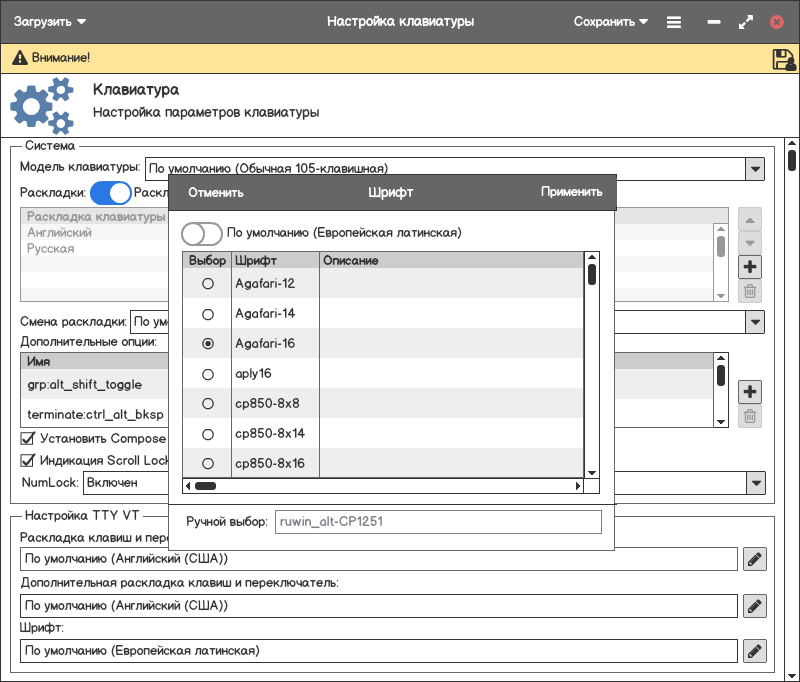Edit the additional key layout with pencil

pyautogui.click(x=755, y=605)
